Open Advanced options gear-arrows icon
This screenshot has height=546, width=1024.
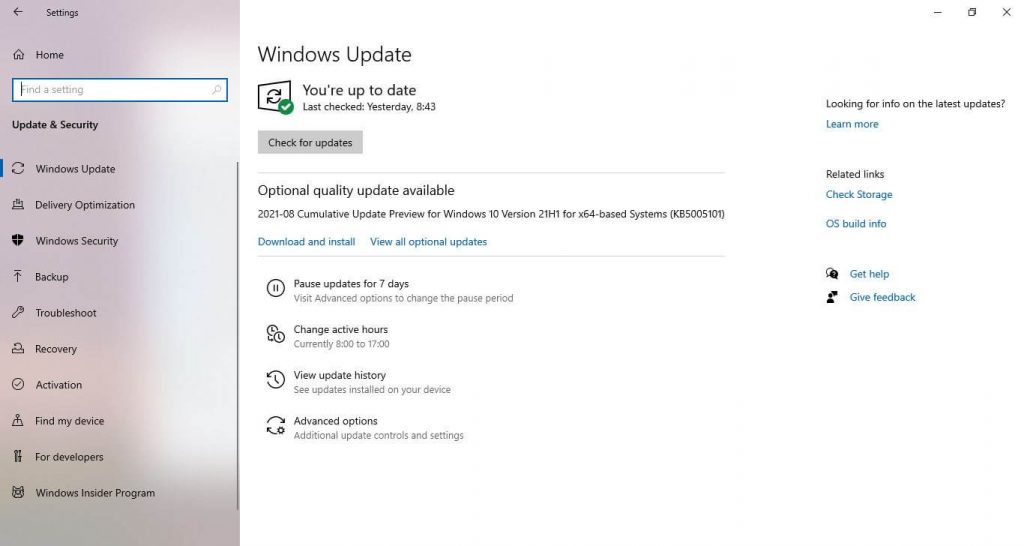point(276,425)
